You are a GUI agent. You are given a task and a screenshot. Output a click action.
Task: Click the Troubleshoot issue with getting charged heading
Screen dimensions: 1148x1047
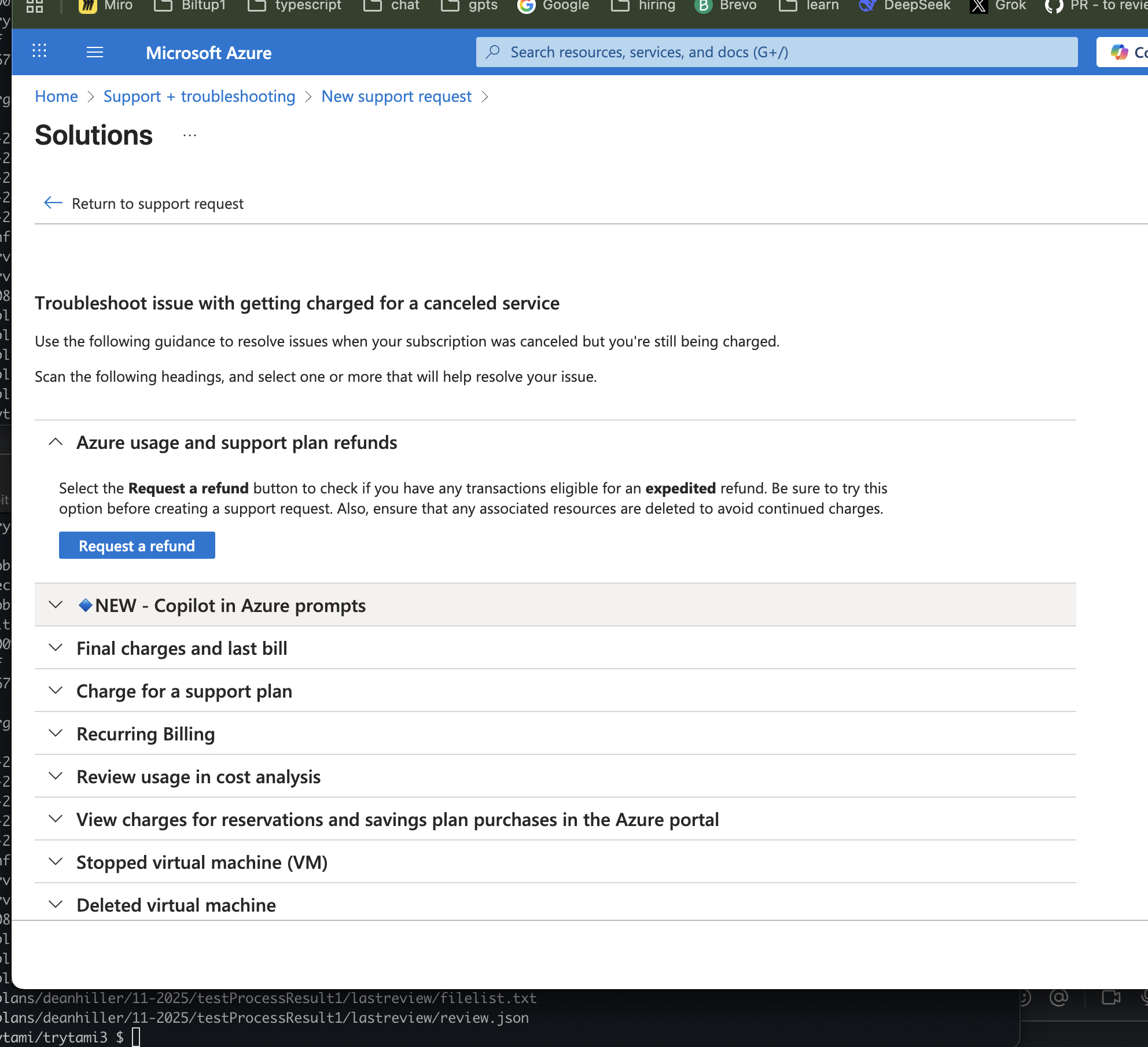pos(297,303)
